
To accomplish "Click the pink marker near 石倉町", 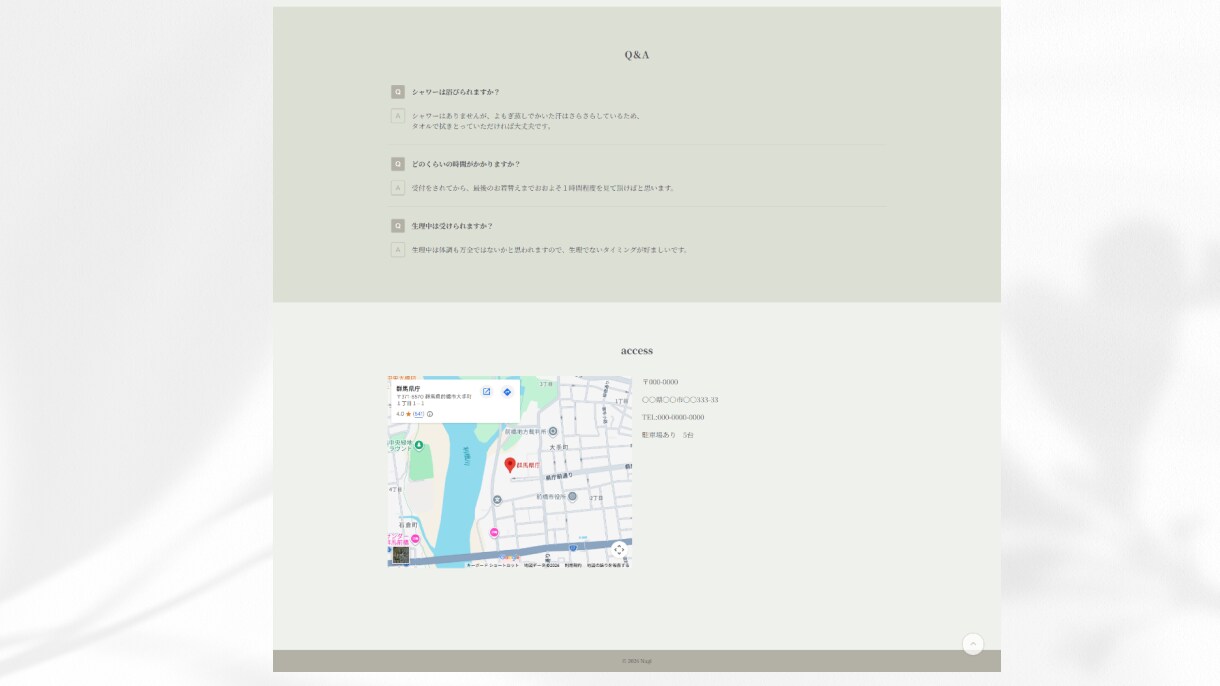I will coord(415,538).
